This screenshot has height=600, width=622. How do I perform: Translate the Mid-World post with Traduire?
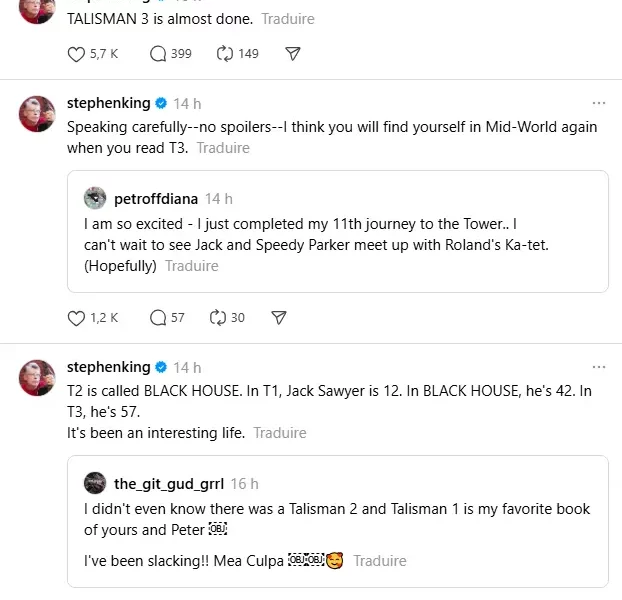pos(223,148)
